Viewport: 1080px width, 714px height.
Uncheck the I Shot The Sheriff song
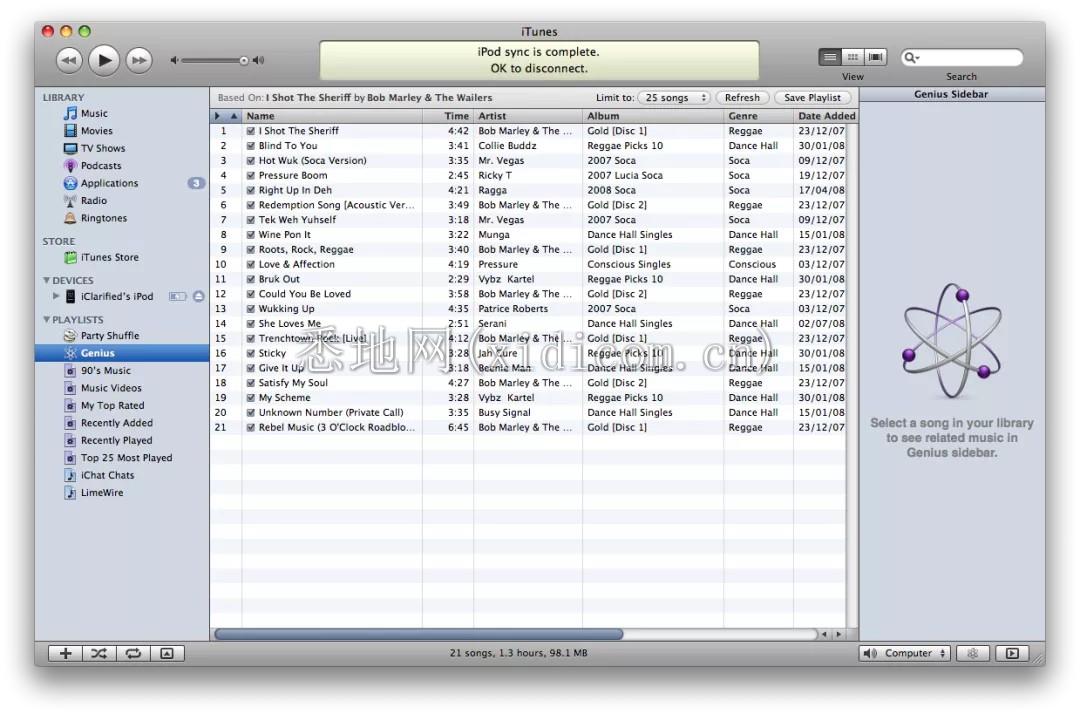251,131
